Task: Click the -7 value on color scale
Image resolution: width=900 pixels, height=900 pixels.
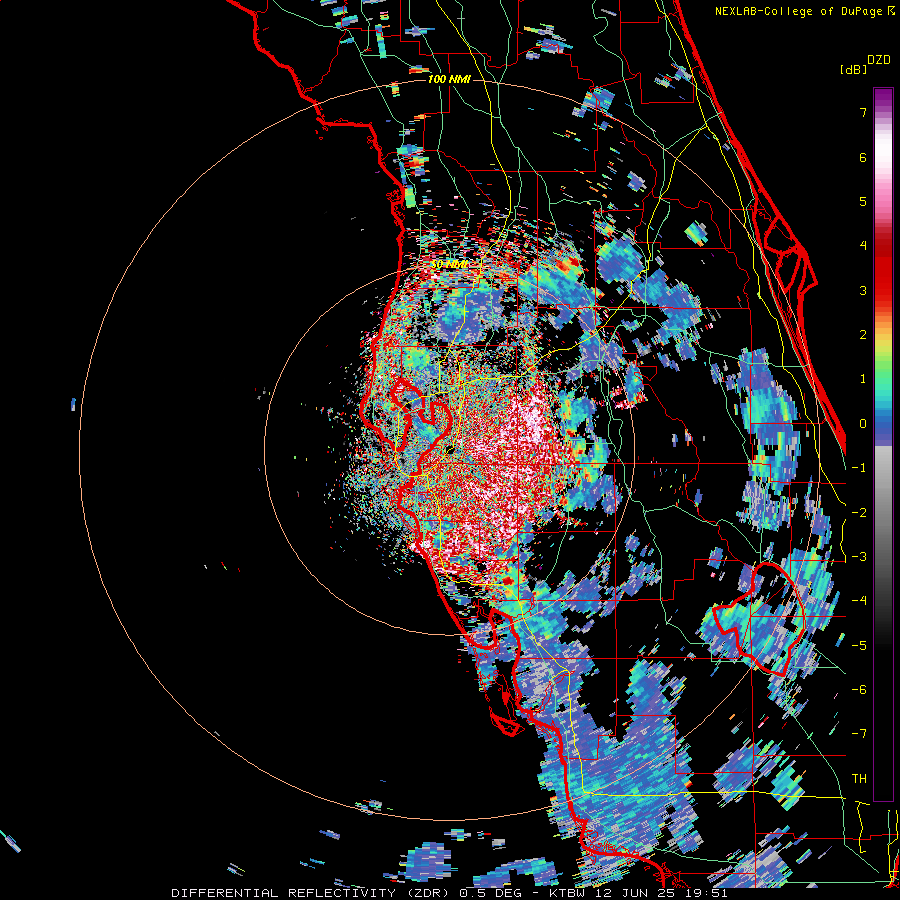Action: click(859, 734)
